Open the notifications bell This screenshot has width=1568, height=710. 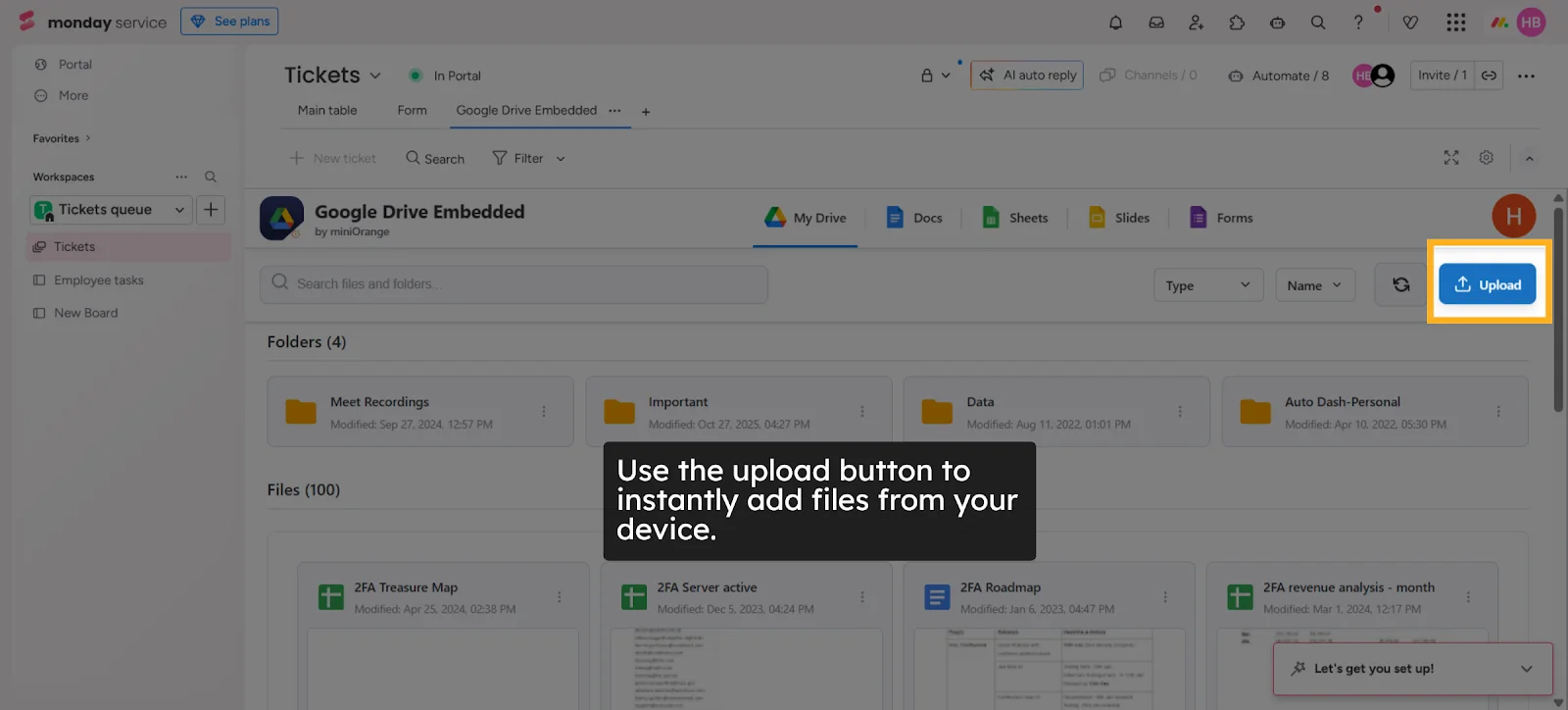1115,22
